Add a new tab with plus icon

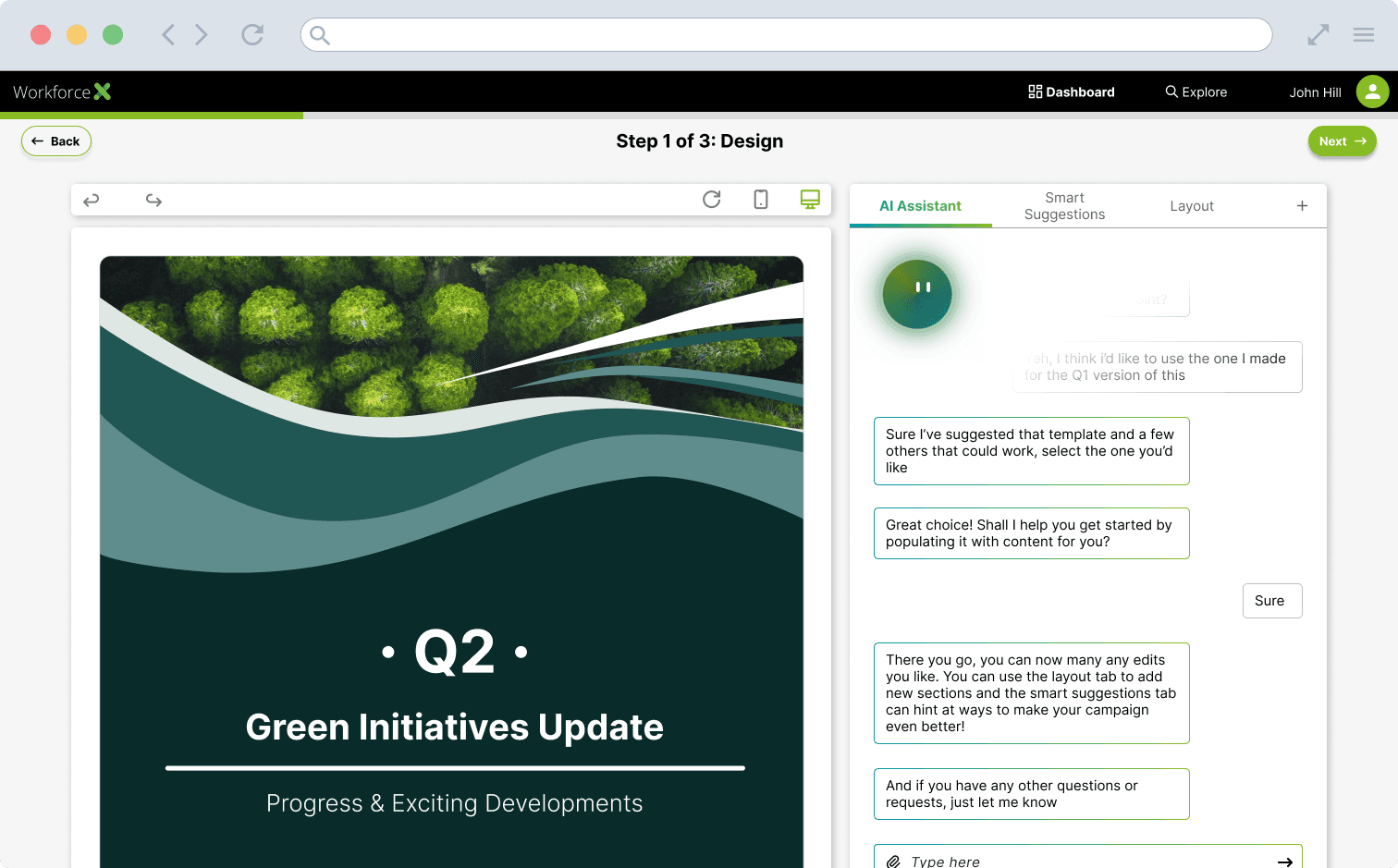[x=1302, y=205]
